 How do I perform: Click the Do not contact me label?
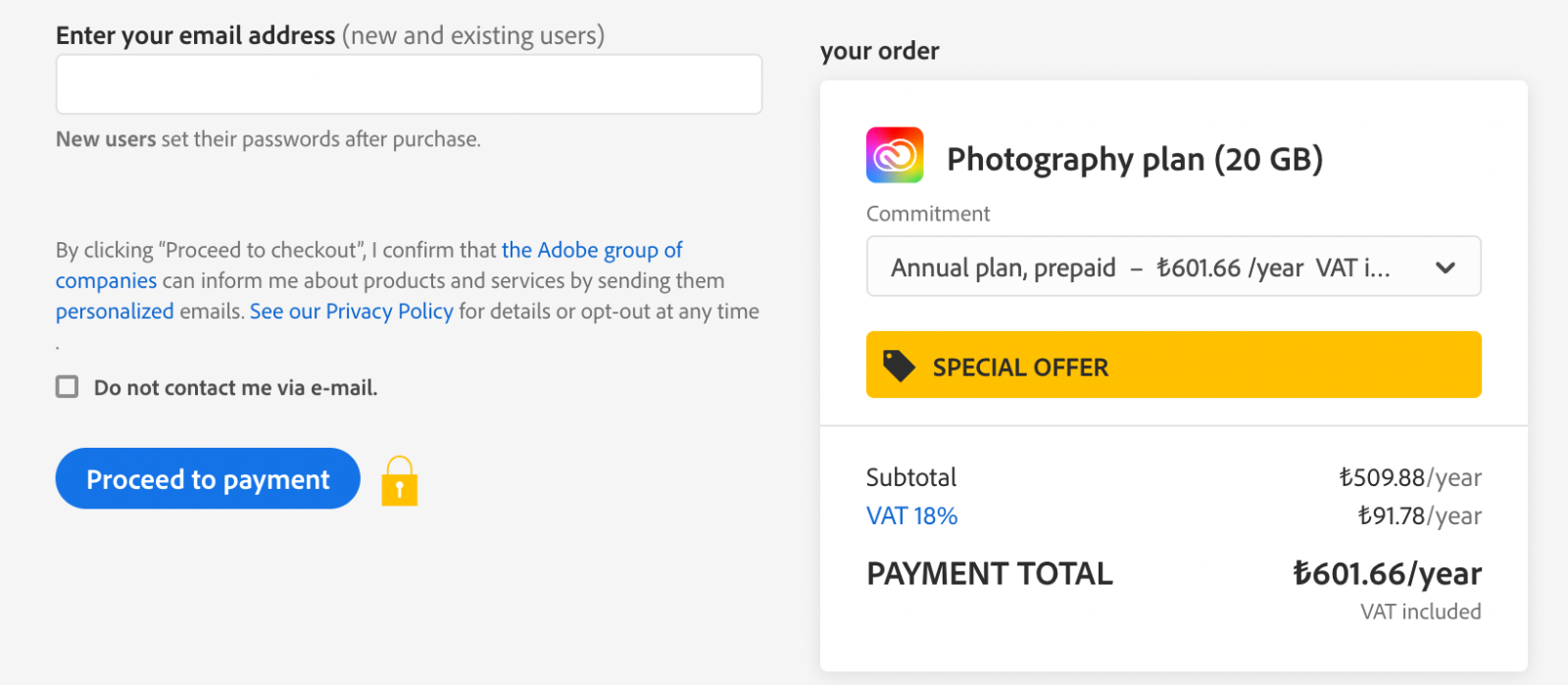click(235, 387)
